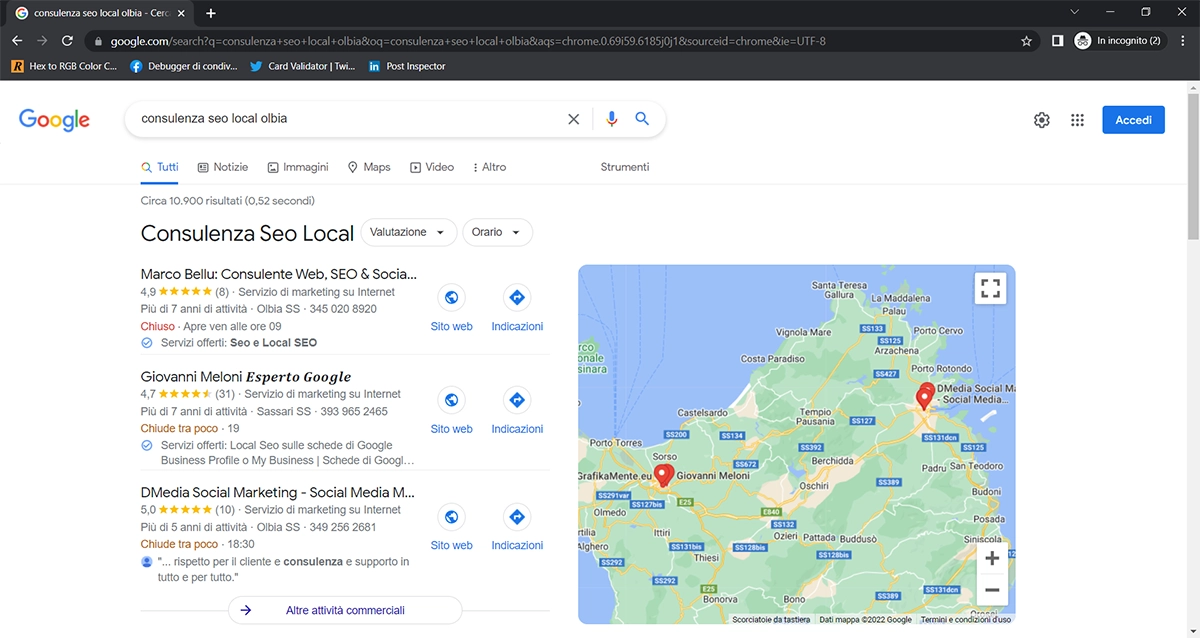Image resolution: width=1200 pixels, height=638 pixels.
Task: Open Giovanni Meloni Esperto Google listing
Action: click(x=246, y=377)
